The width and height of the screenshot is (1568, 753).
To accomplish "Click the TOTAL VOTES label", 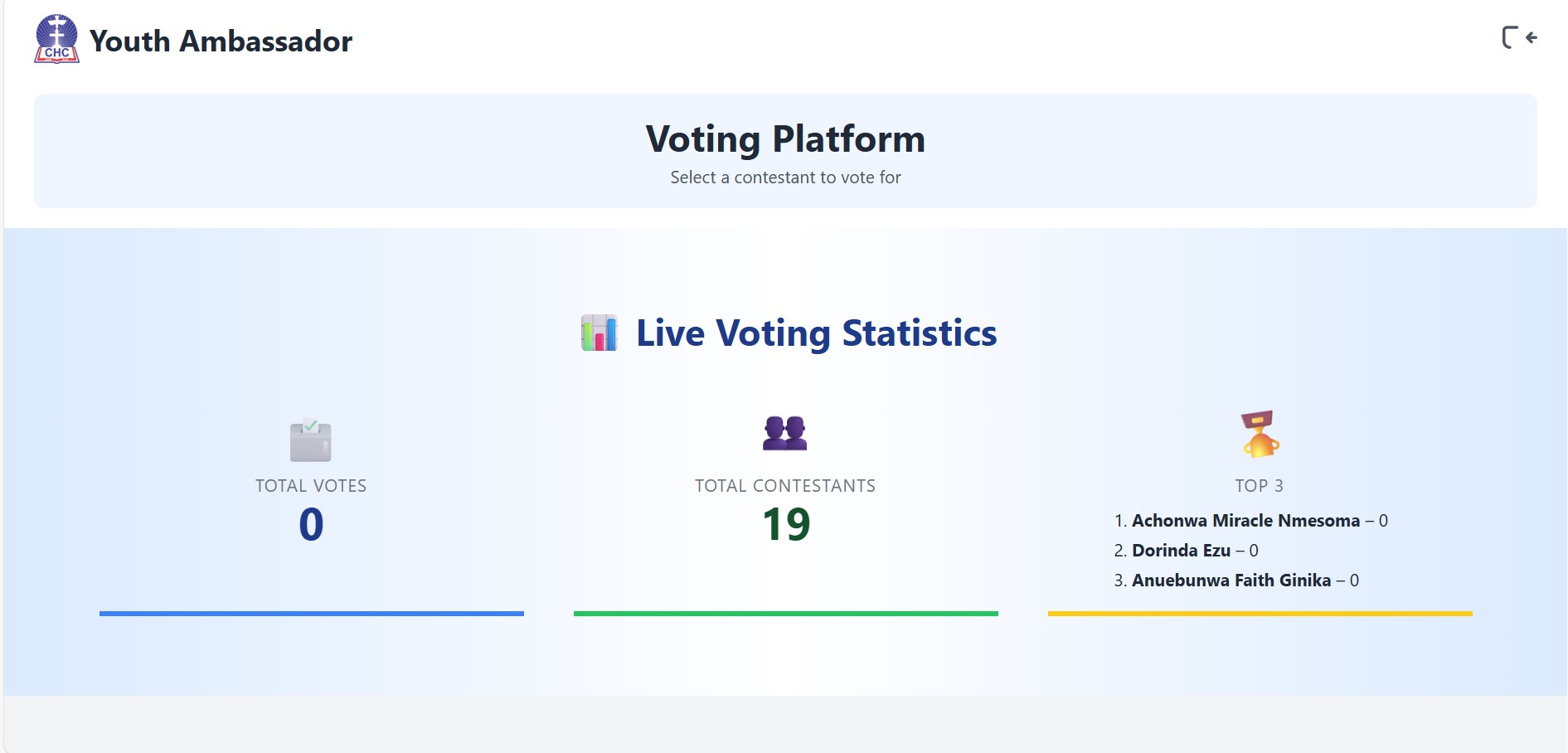I will pos(311,486).
